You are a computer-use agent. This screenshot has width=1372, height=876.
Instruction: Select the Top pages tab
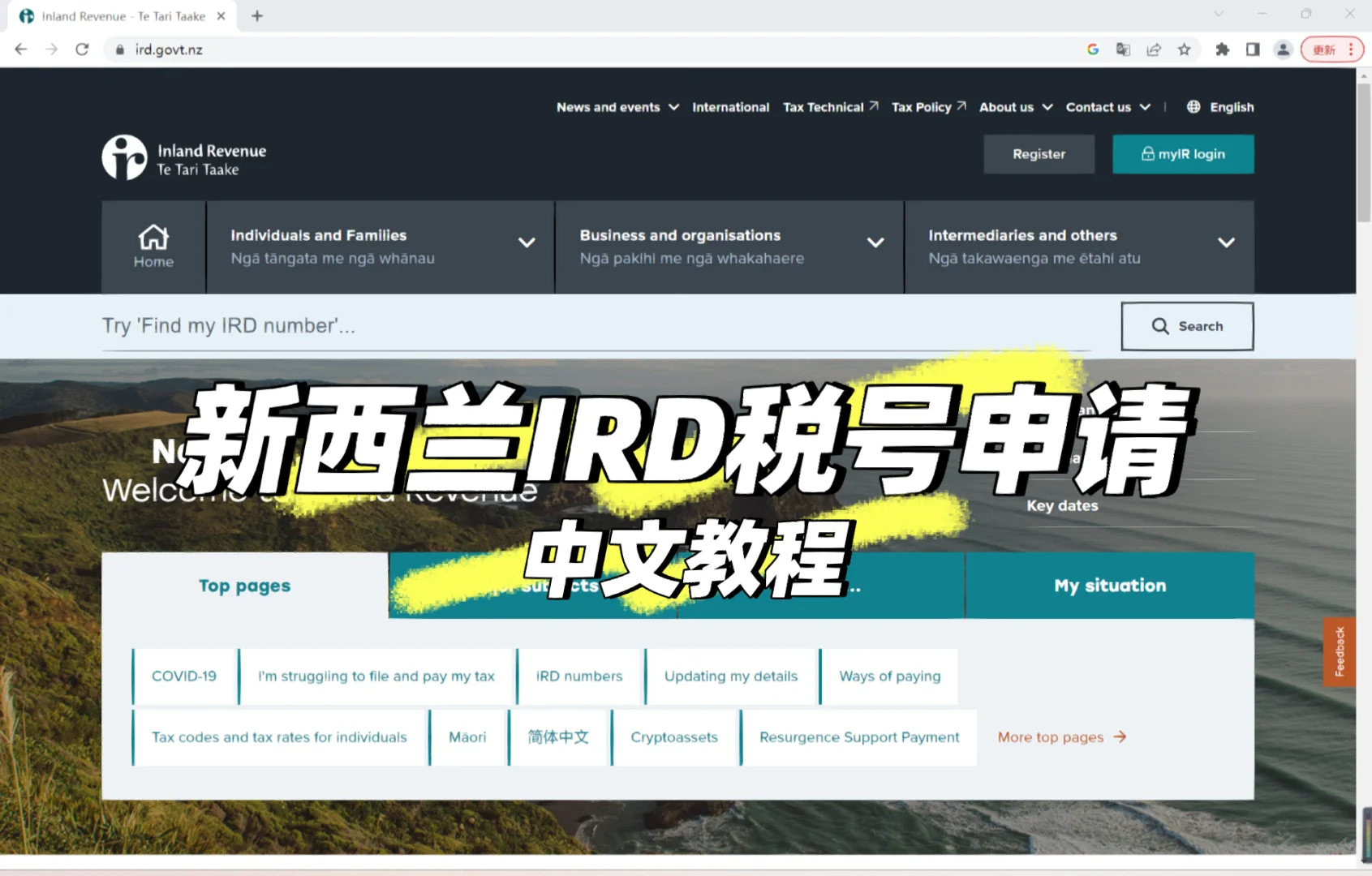click(x=245, y=586)
